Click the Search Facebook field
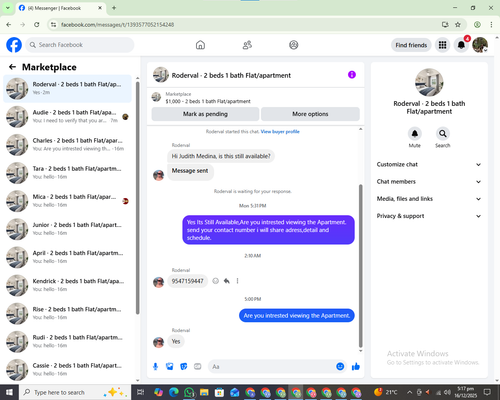The image size is (500, 400). tap(80, 45)
